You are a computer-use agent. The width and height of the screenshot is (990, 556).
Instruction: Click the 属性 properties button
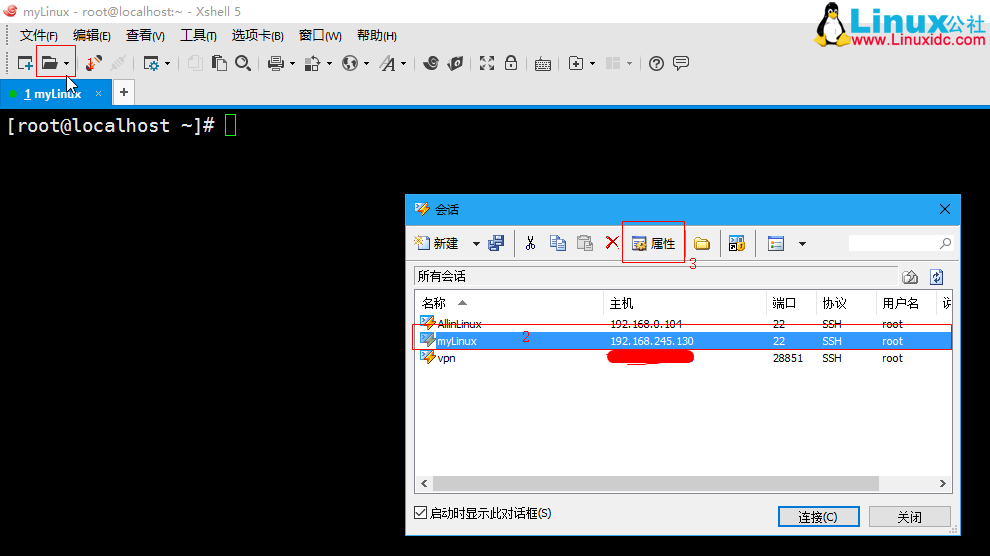653,244
